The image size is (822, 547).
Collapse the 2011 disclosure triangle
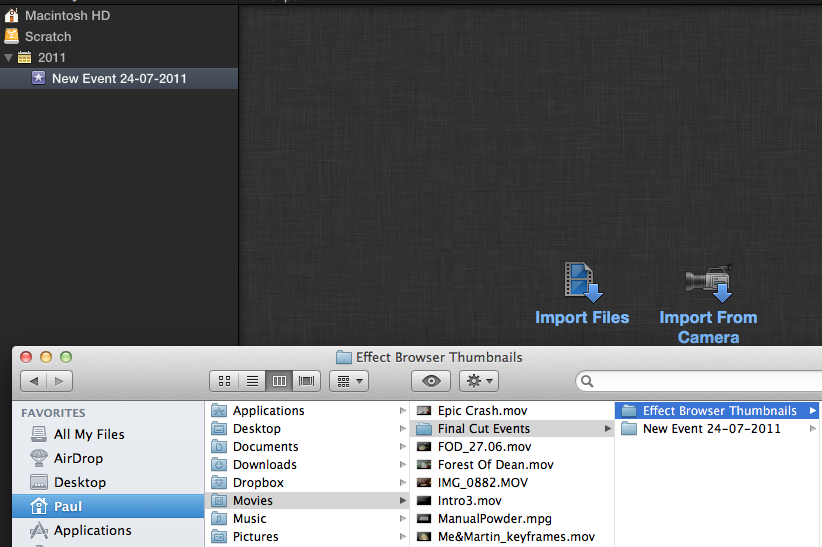click(8, 57)
